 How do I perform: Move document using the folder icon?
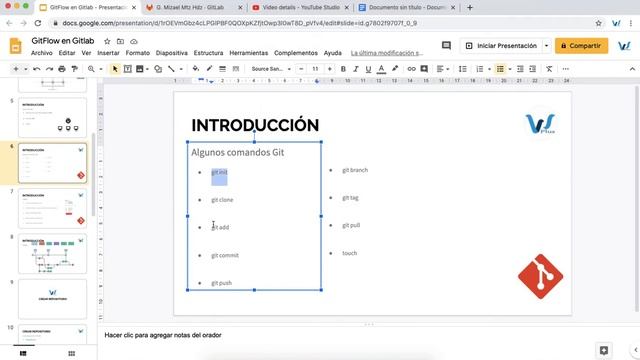point(120,41)
